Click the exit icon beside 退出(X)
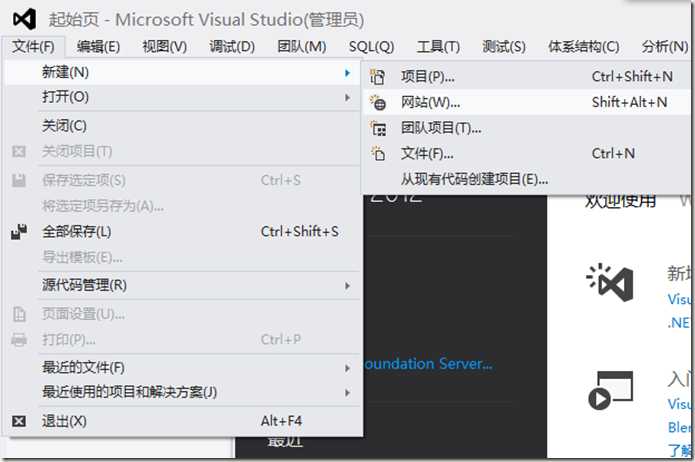 (x=19, y=421)
